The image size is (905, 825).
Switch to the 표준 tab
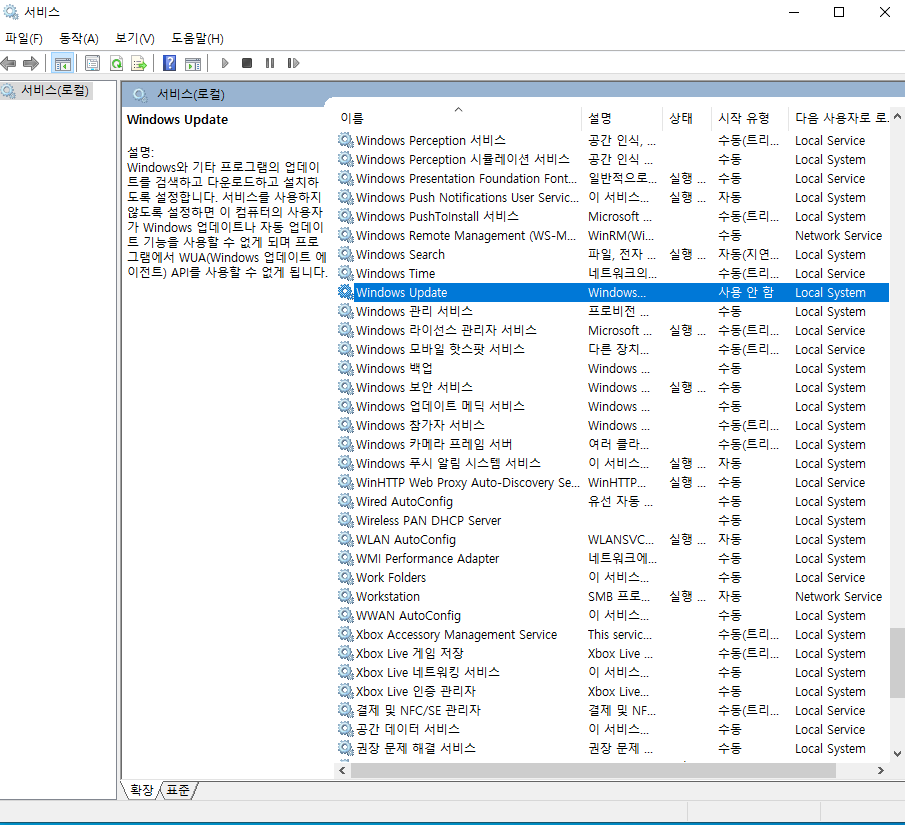point(178,790)
